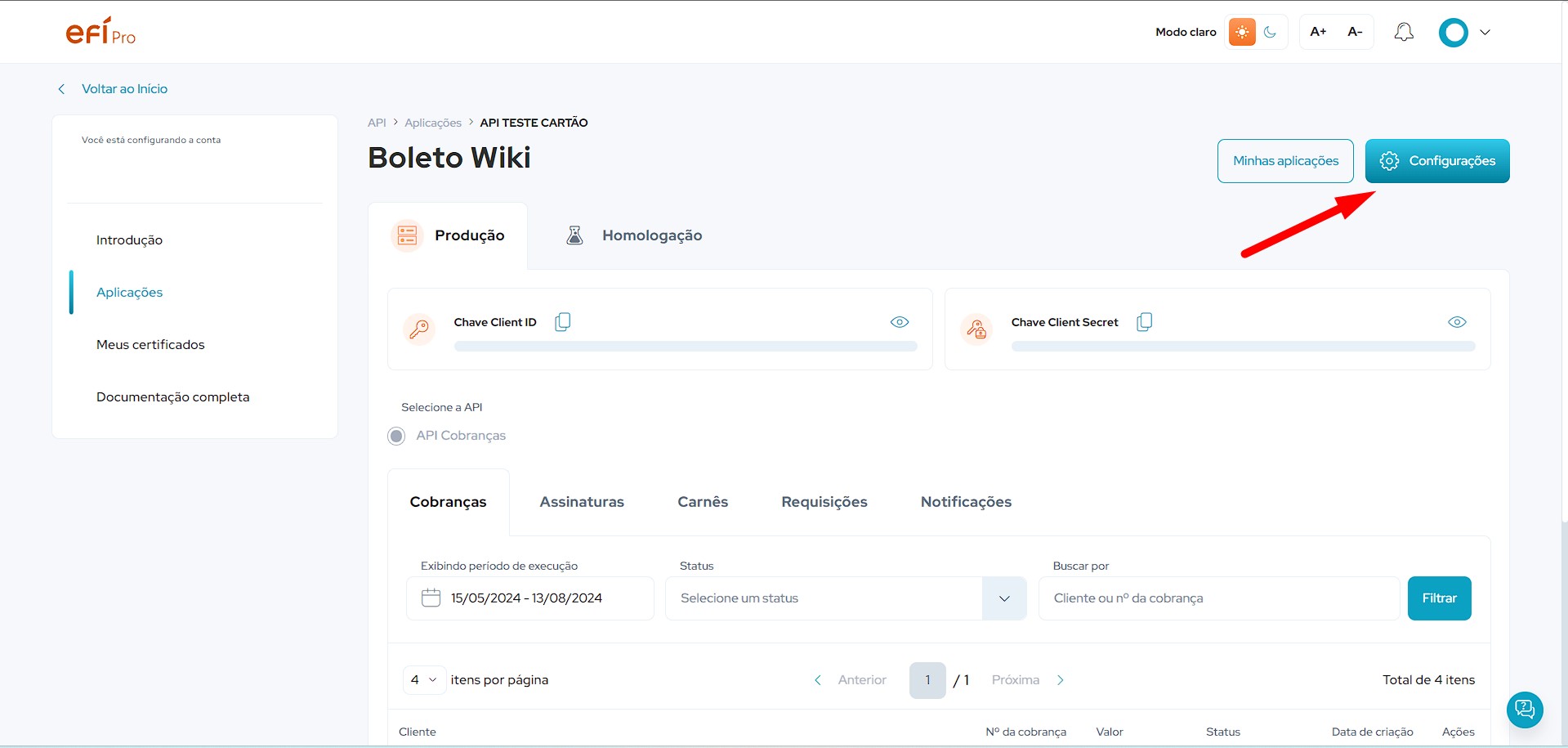Click the calendar icon in date field

431,598
